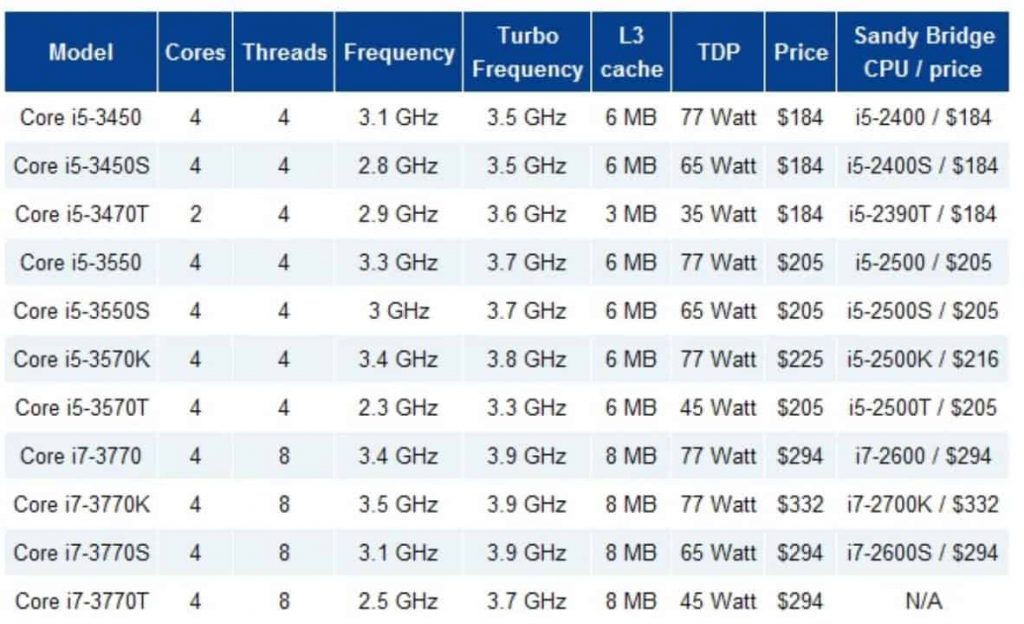
Task: Select the 3 GHz frequency cell
Action: point(398,311)
